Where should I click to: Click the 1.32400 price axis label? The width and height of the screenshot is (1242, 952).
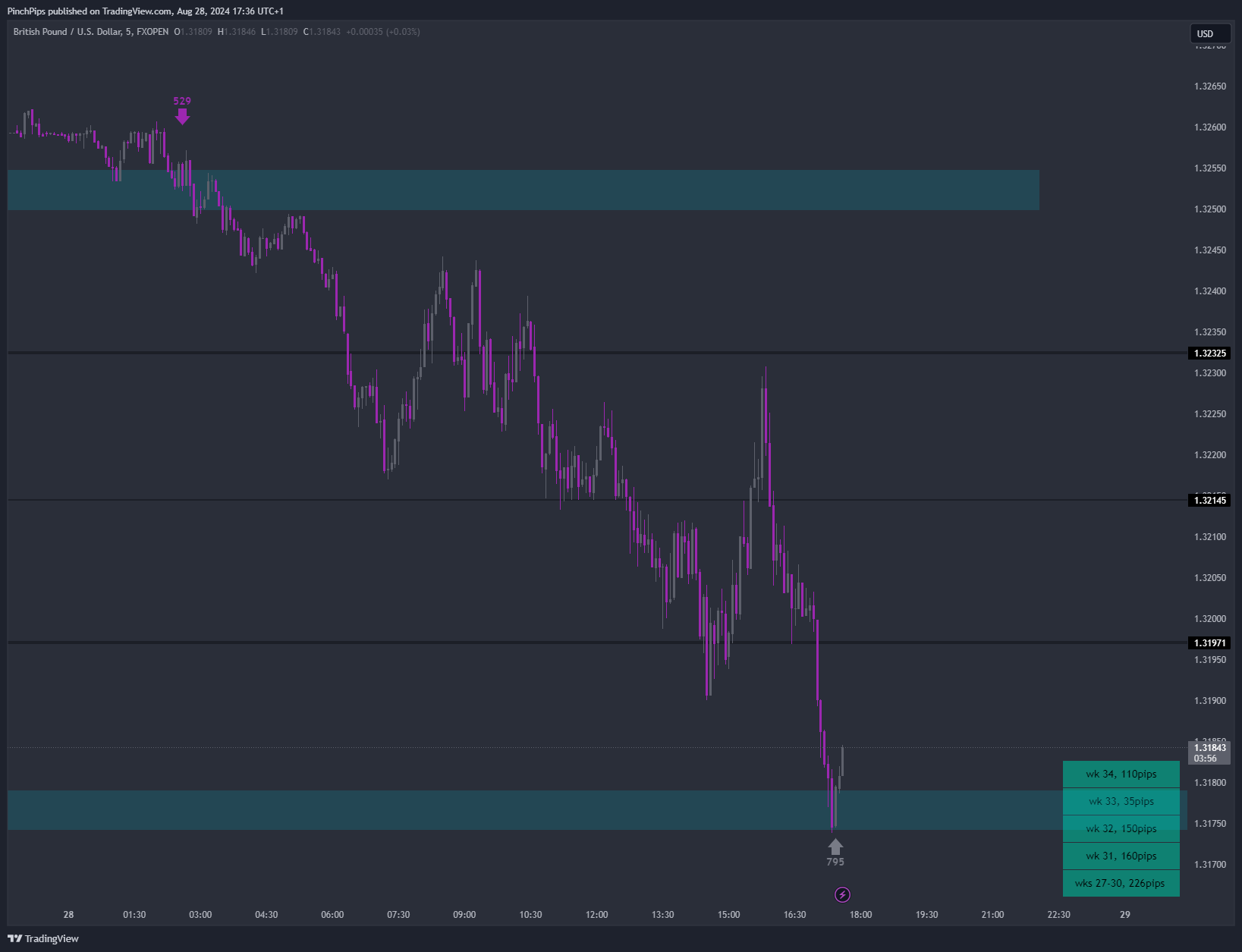(1210, 291)
